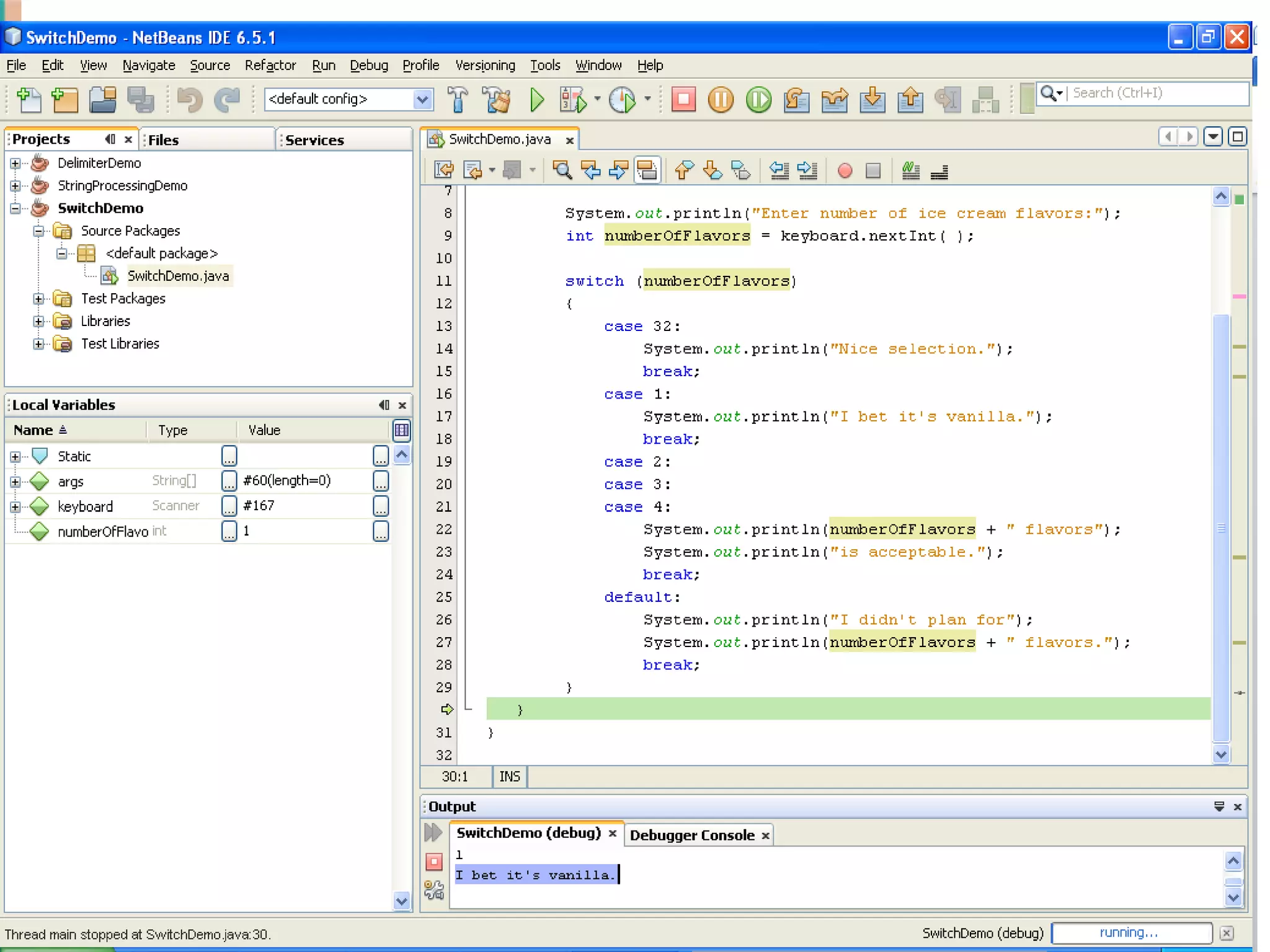Open the Services tab
The image size is (1270, 952).
click(x=314, y=140)
